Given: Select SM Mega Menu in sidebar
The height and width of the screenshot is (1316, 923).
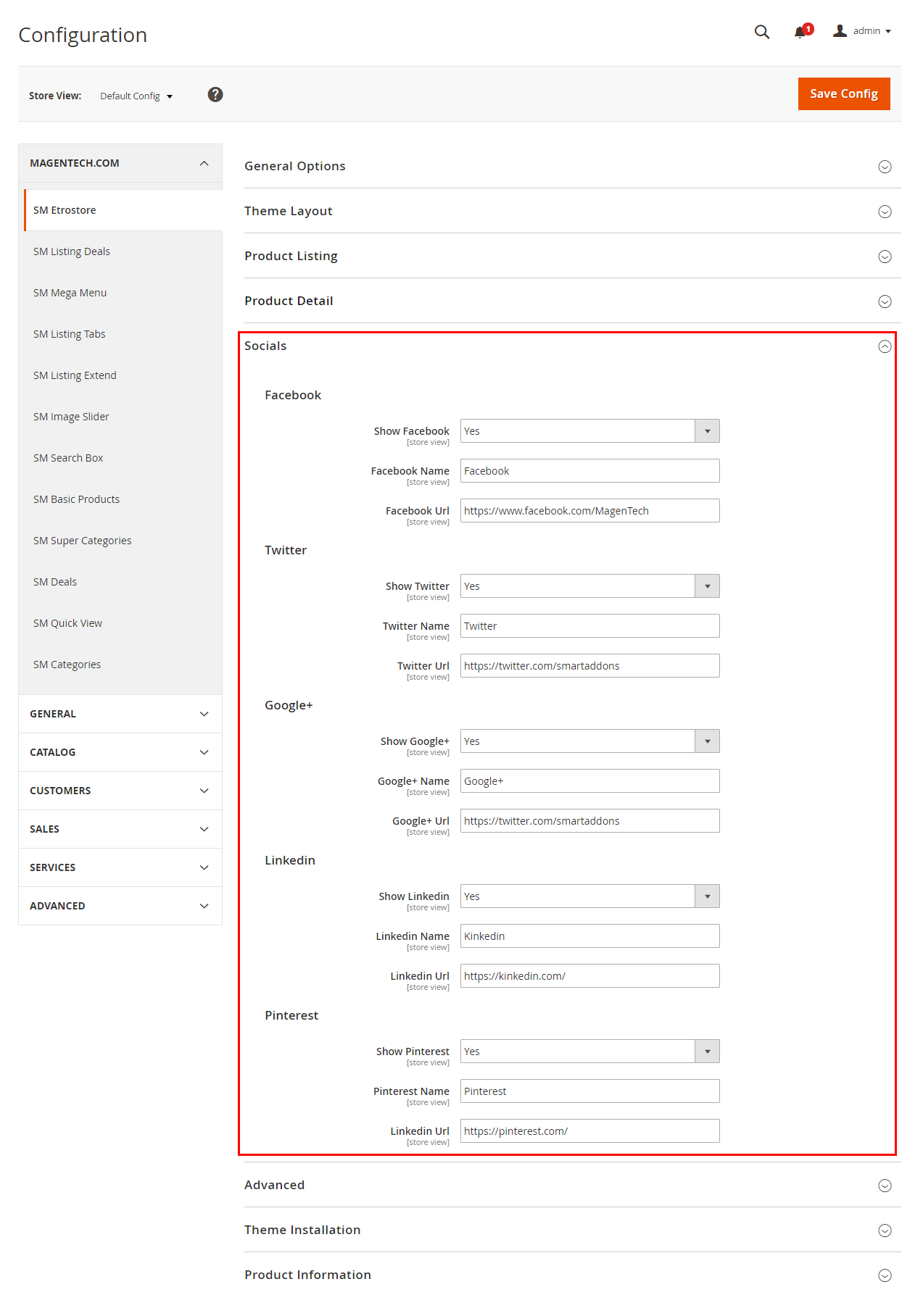Looking at the screenshot, I should (70, 293).
